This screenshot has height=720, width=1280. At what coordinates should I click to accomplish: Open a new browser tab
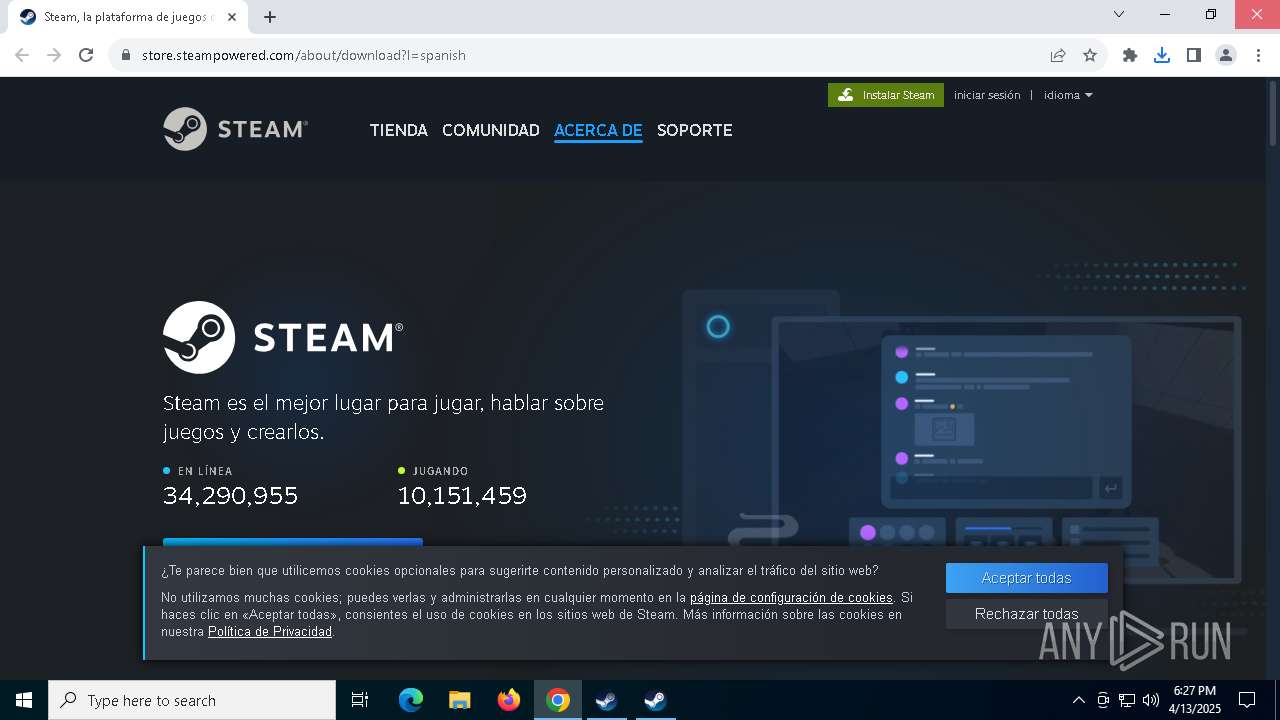[270, 17]
